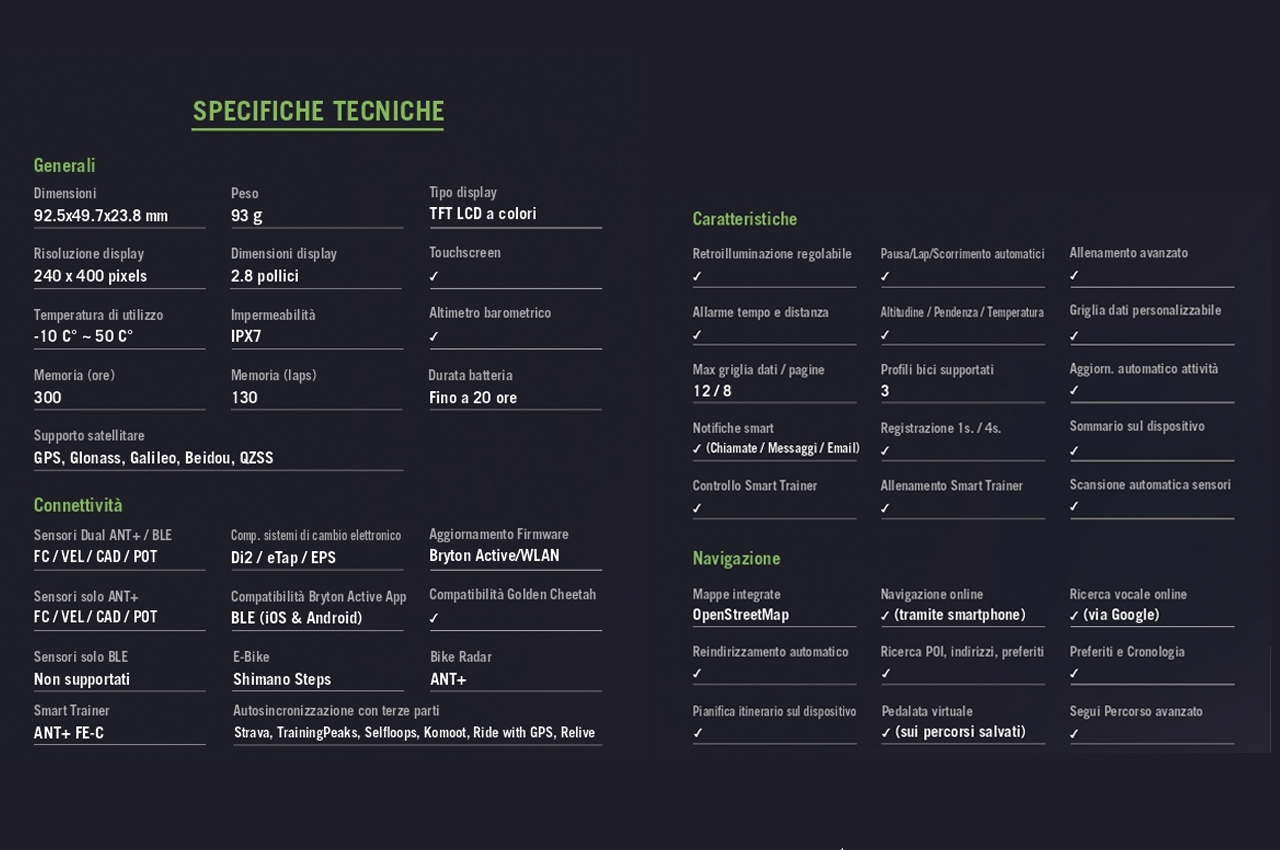Click the Navigazione section heading
1280x850 pixels.
736,558
